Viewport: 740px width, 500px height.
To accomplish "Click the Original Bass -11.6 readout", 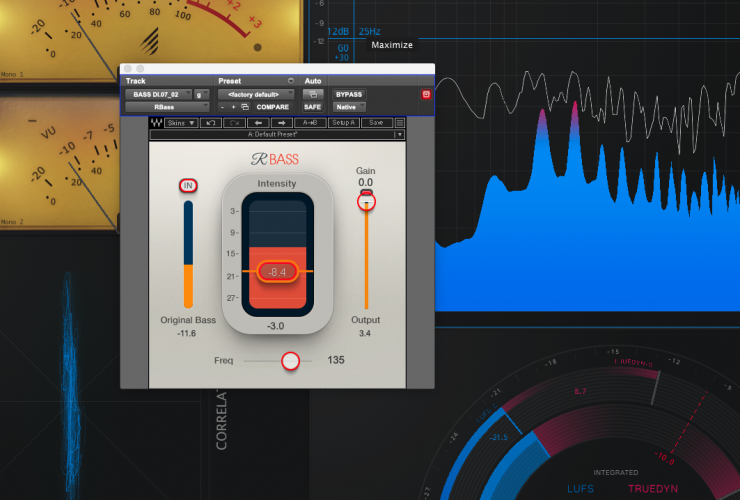I will coord(186,333).
